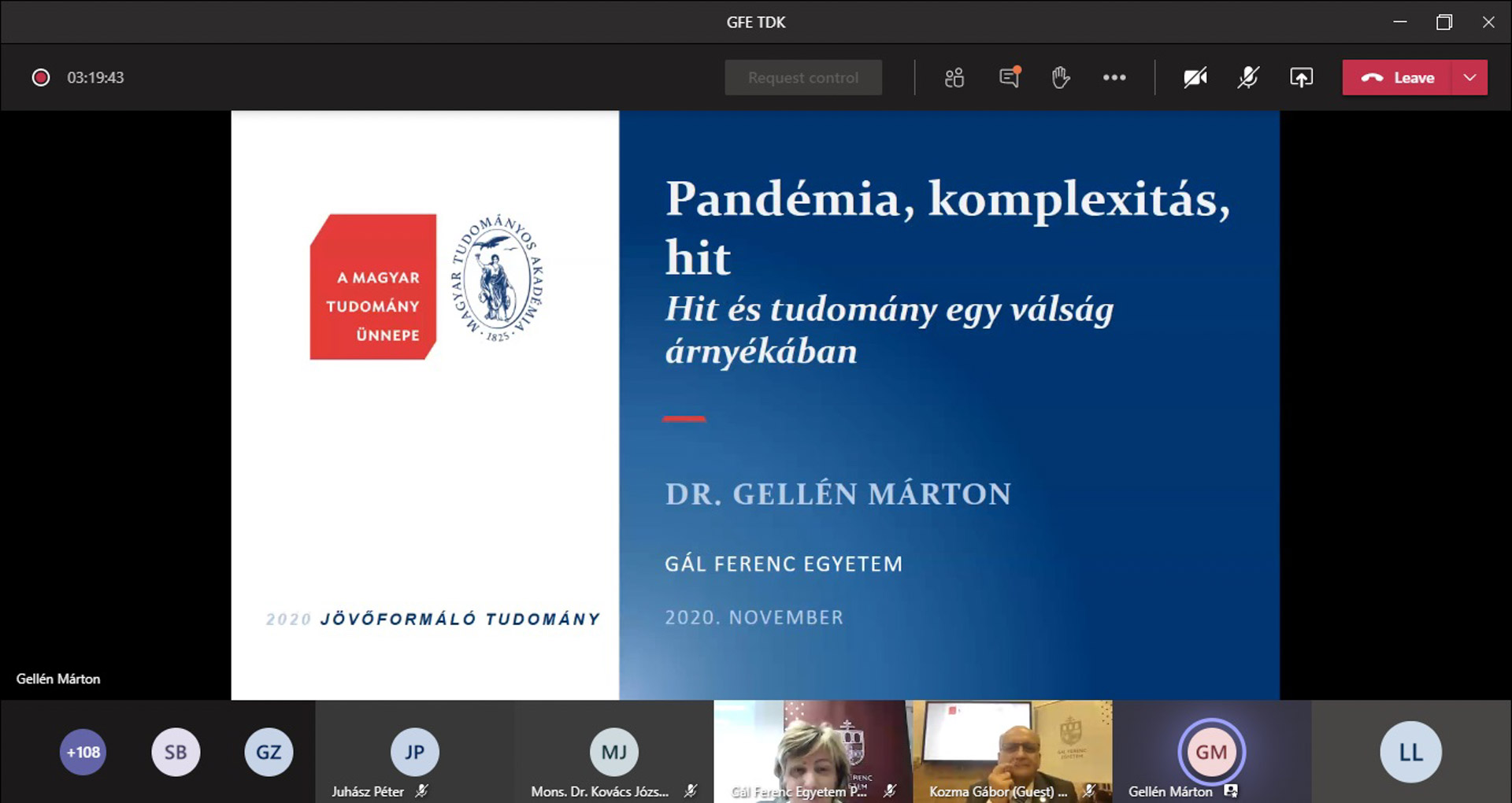This screenshot has width=1512, height=803.
Task: Unmute the microphone
Action: 1248,78
